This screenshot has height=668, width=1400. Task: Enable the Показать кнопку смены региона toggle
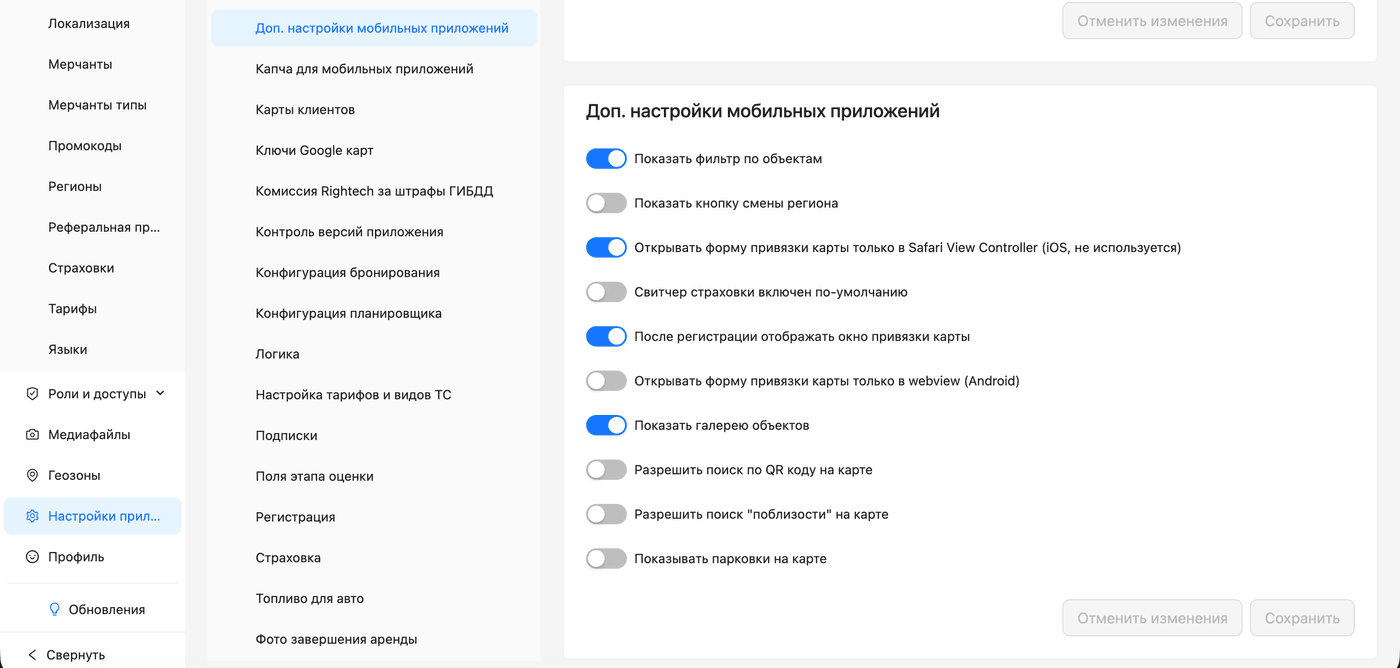(x=606, y=203)
